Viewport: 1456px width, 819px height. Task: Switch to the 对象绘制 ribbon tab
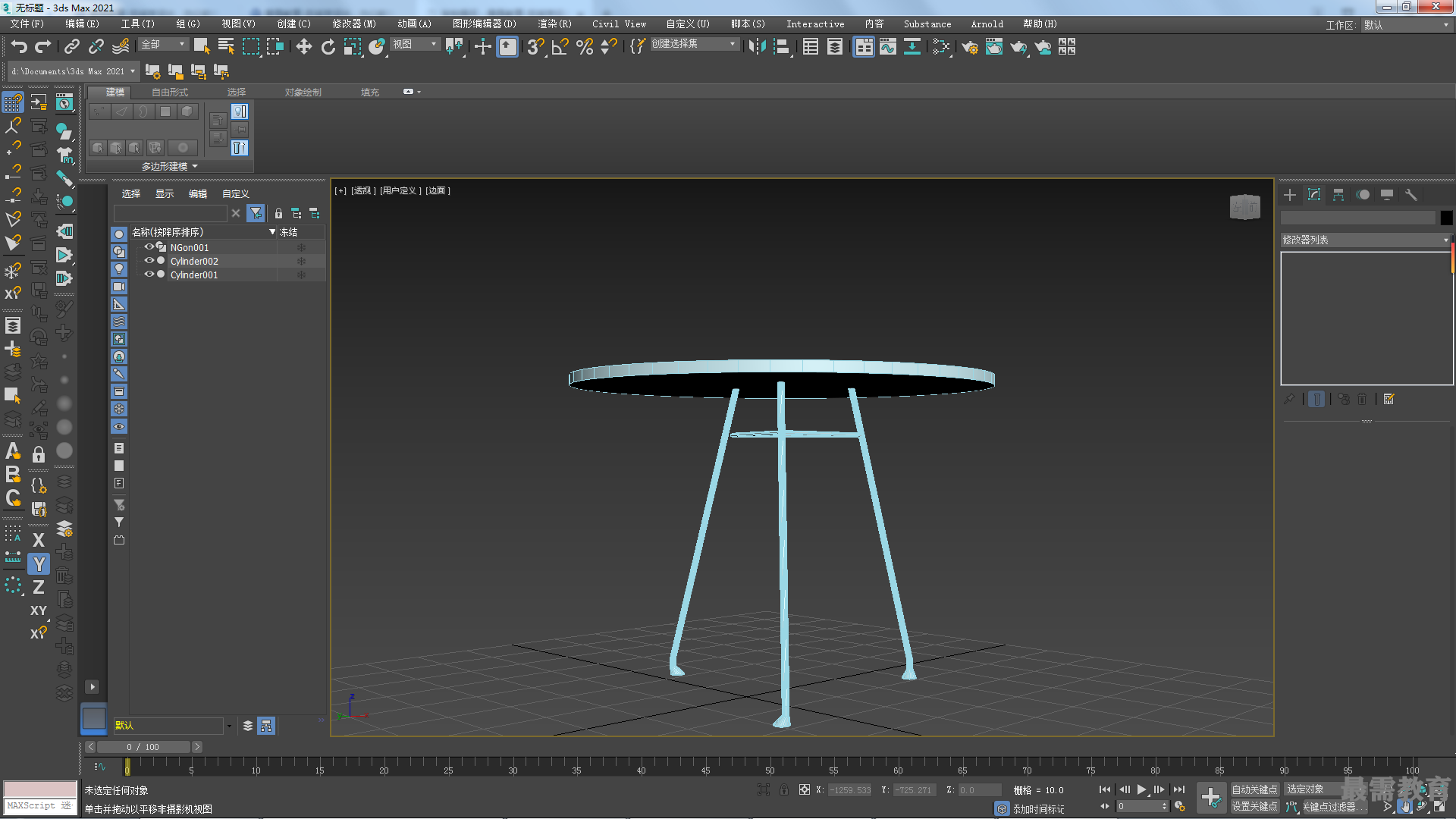coord(303,92)
